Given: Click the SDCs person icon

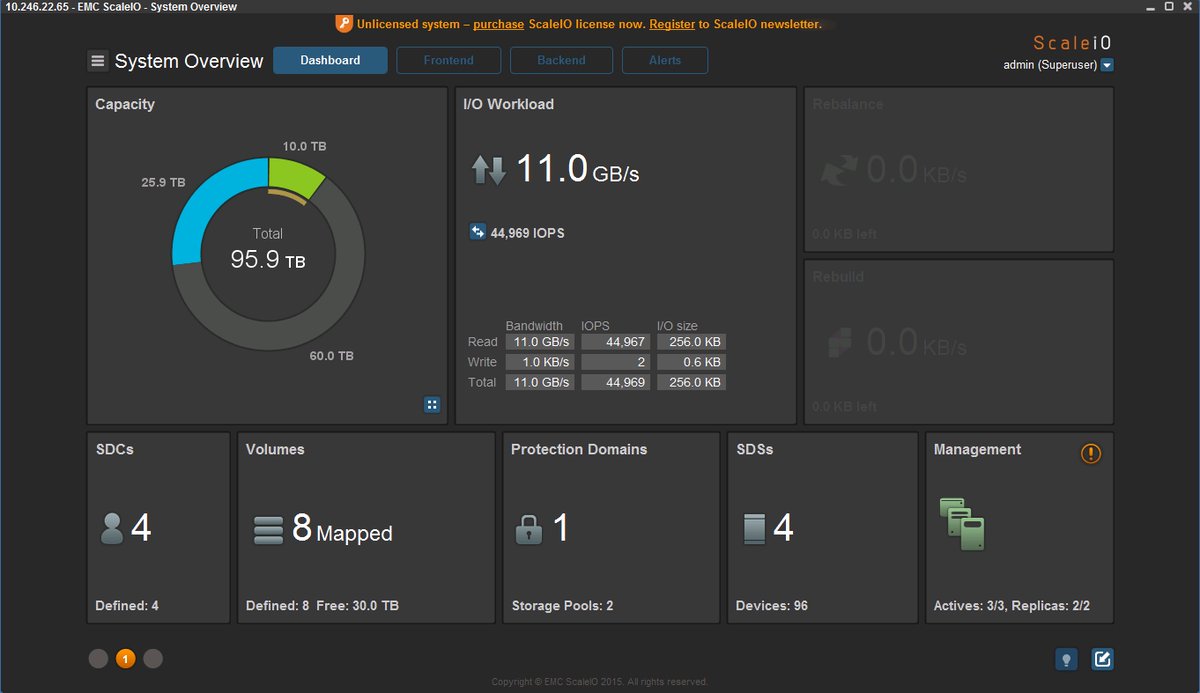Looking at the screenshot, I should coord(112,528).
